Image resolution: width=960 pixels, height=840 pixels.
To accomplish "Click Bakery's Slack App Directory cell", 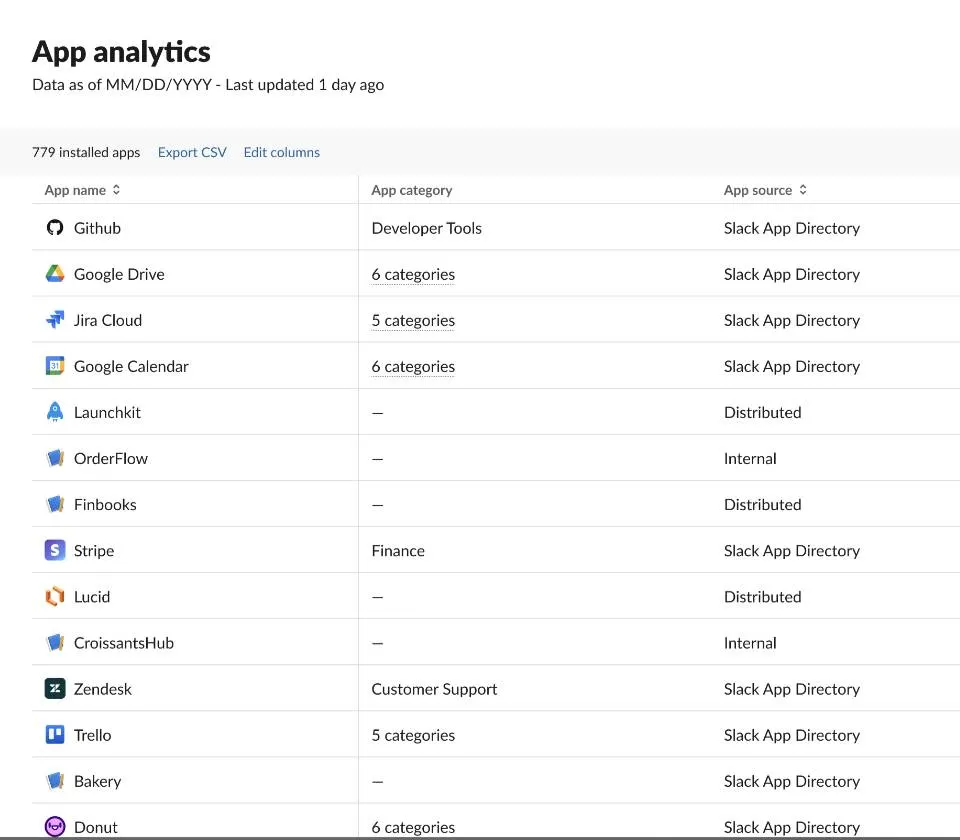I will point(792,781).
